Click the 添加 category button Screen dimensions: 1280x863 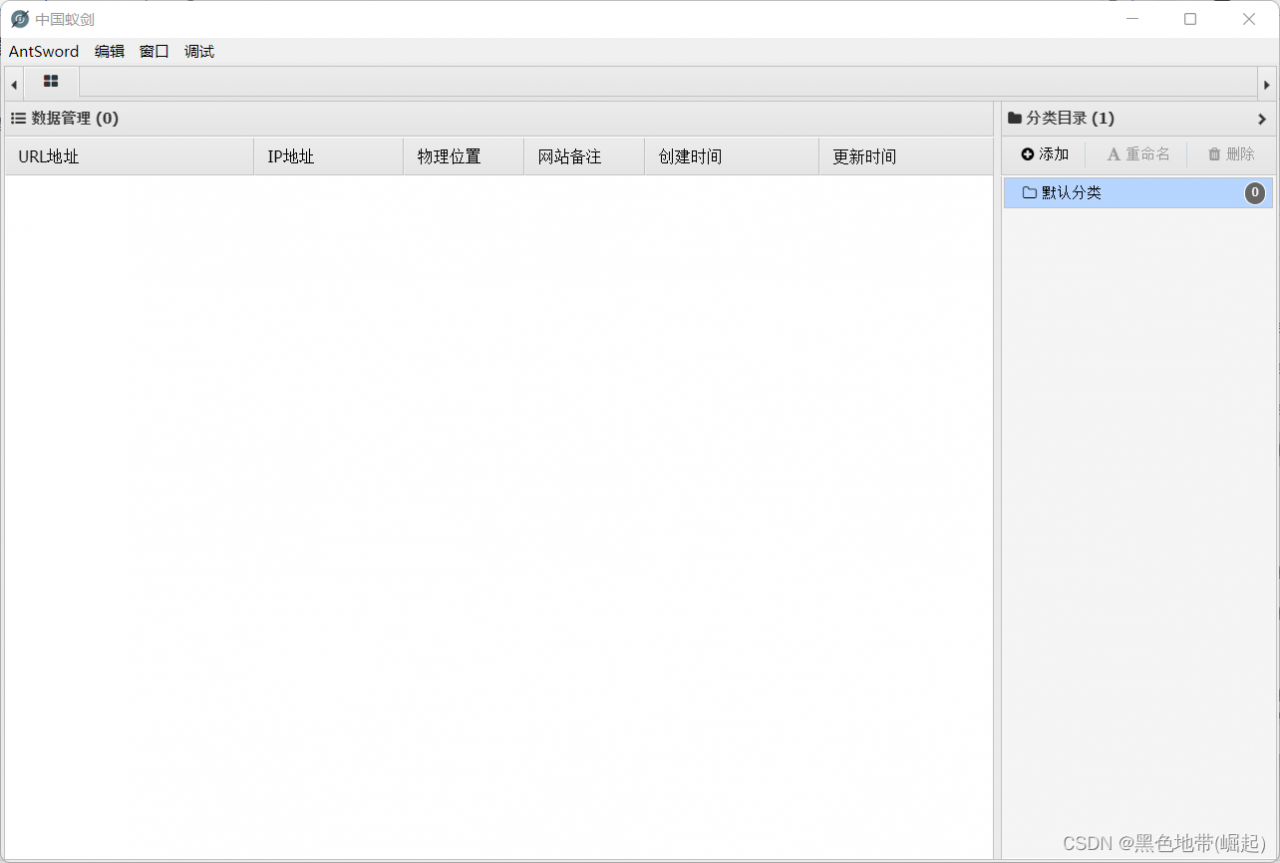1045,154
